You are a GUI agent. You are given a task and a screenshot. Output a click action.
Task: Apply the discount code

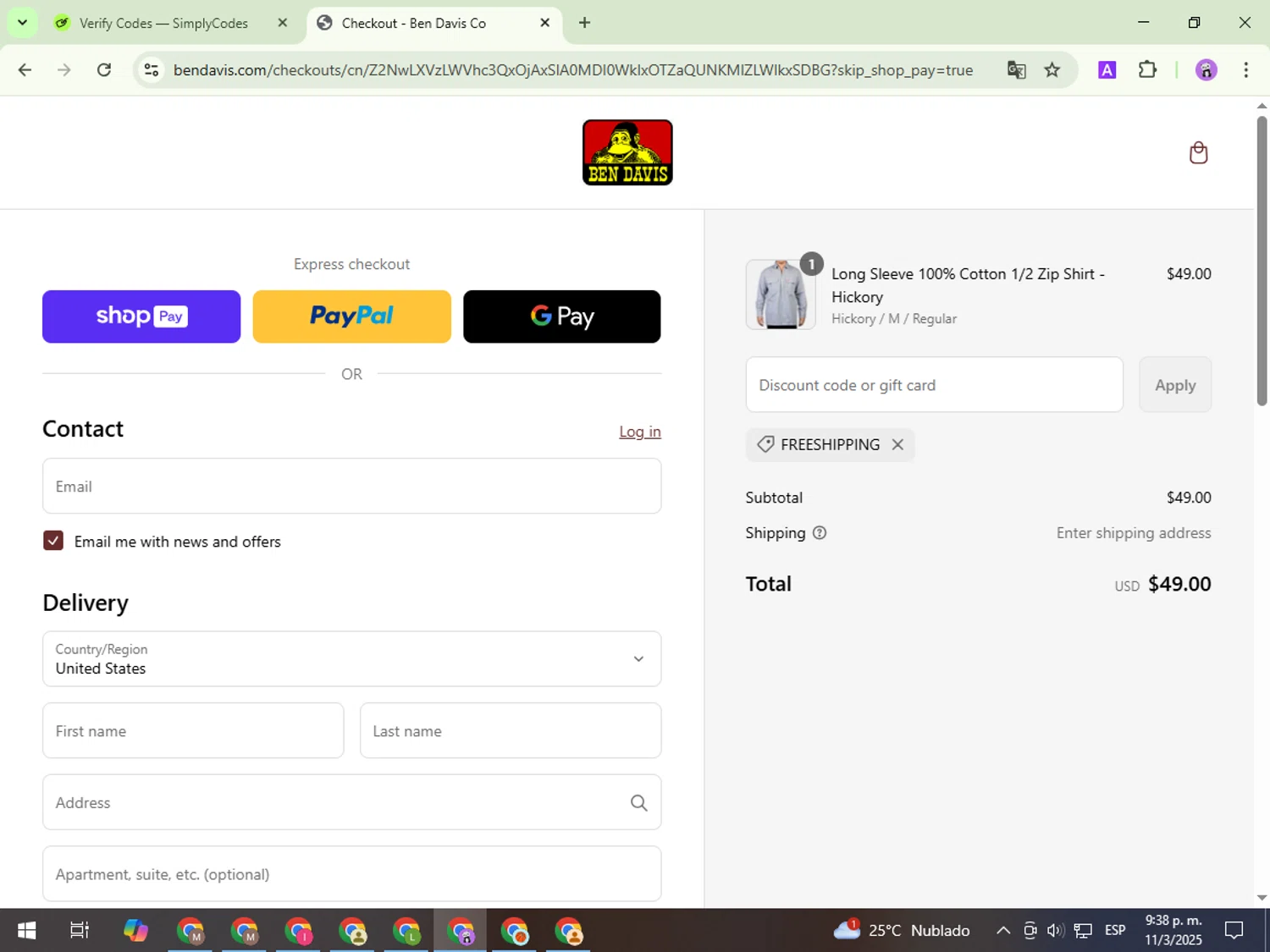[x=1175, y=385]
